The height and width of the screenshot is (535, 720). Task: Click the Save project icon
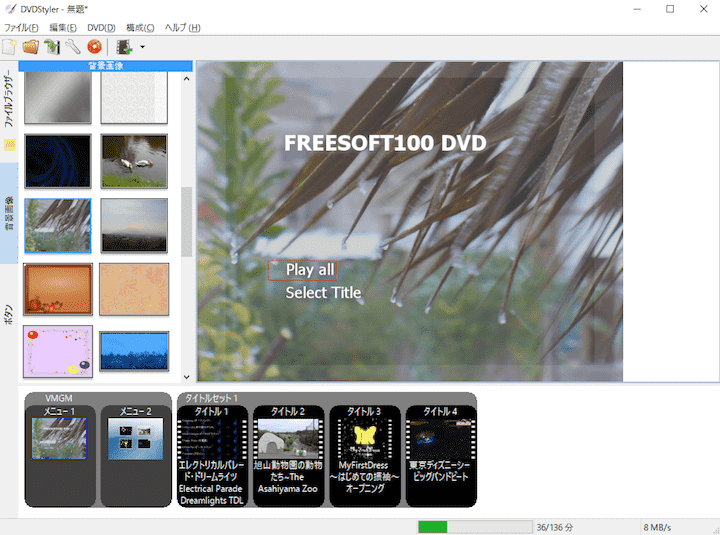(x=51, y=46)
